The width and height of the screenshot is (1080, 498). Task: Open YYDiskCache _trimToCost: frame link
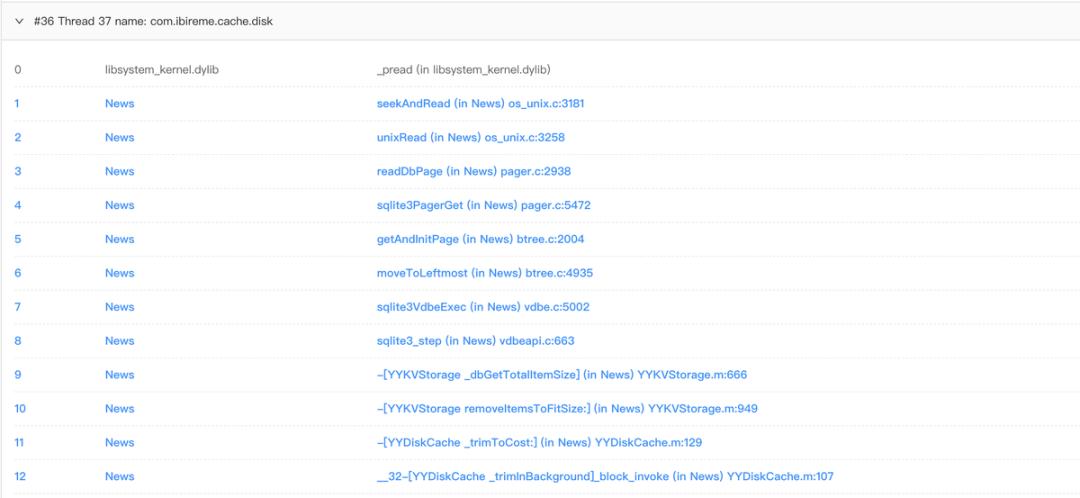539,442
